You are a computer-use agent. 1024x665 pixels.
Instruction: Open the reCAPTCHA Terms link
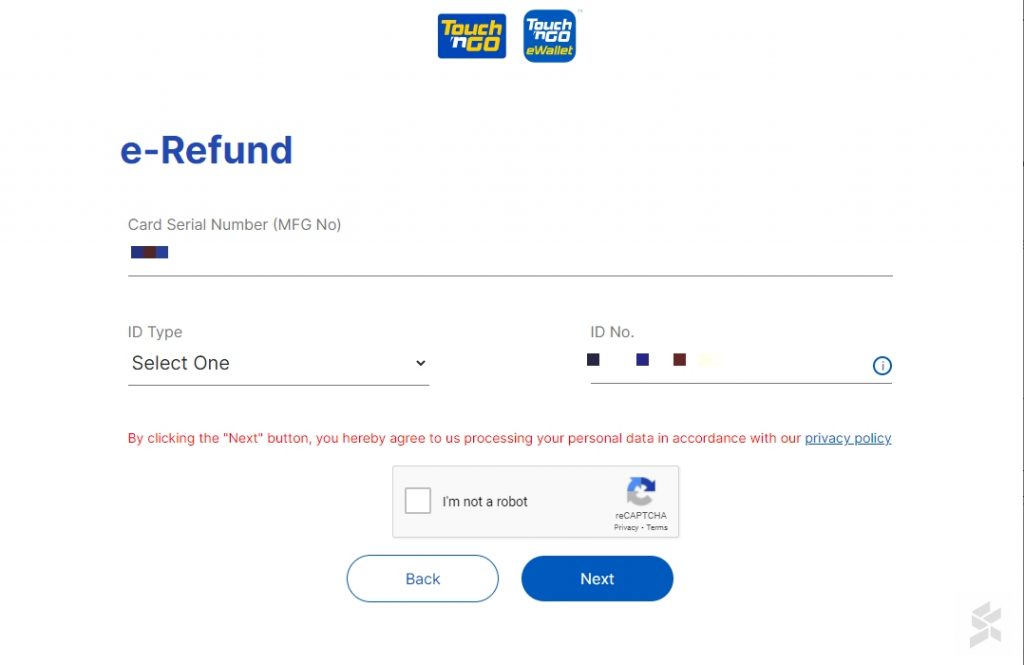tap(656, 527)
